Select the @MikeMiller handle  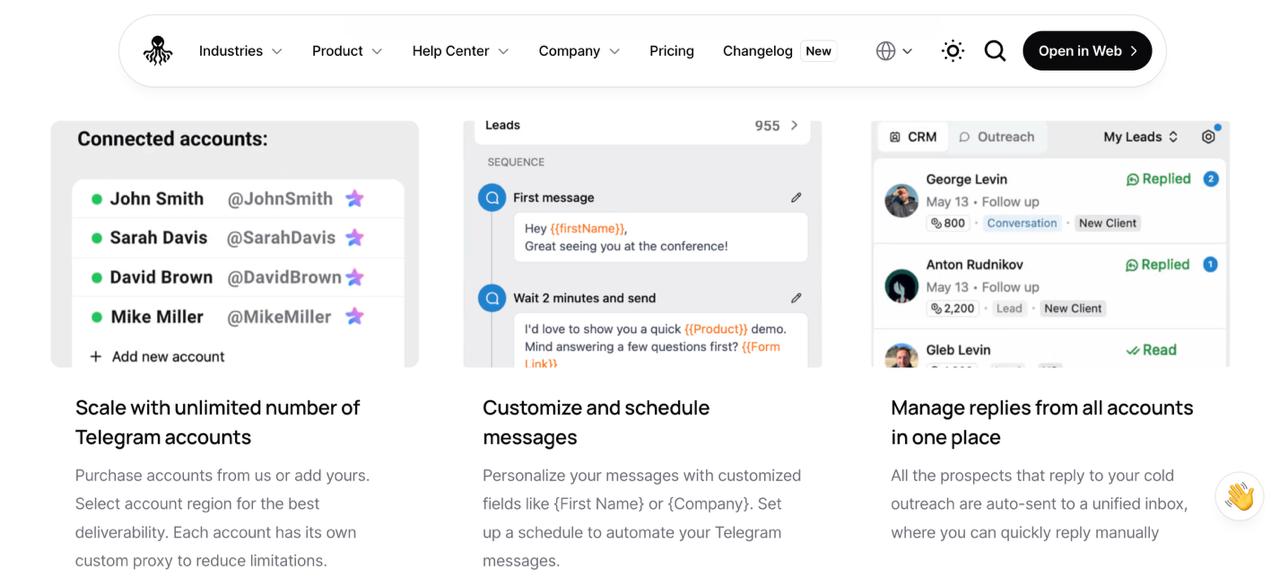tap(279, 317)
